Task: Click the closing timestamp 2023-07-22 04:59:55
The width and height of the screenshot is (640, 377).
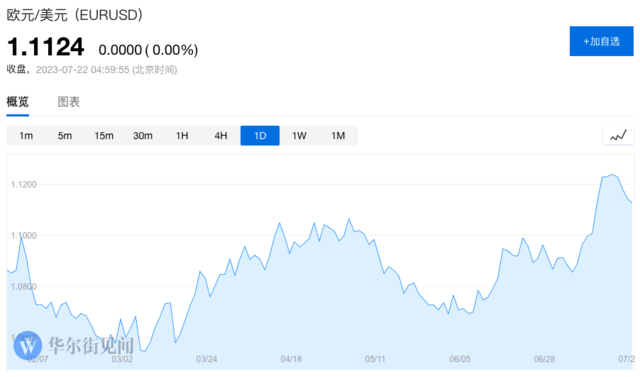Action: pos(82,70)
